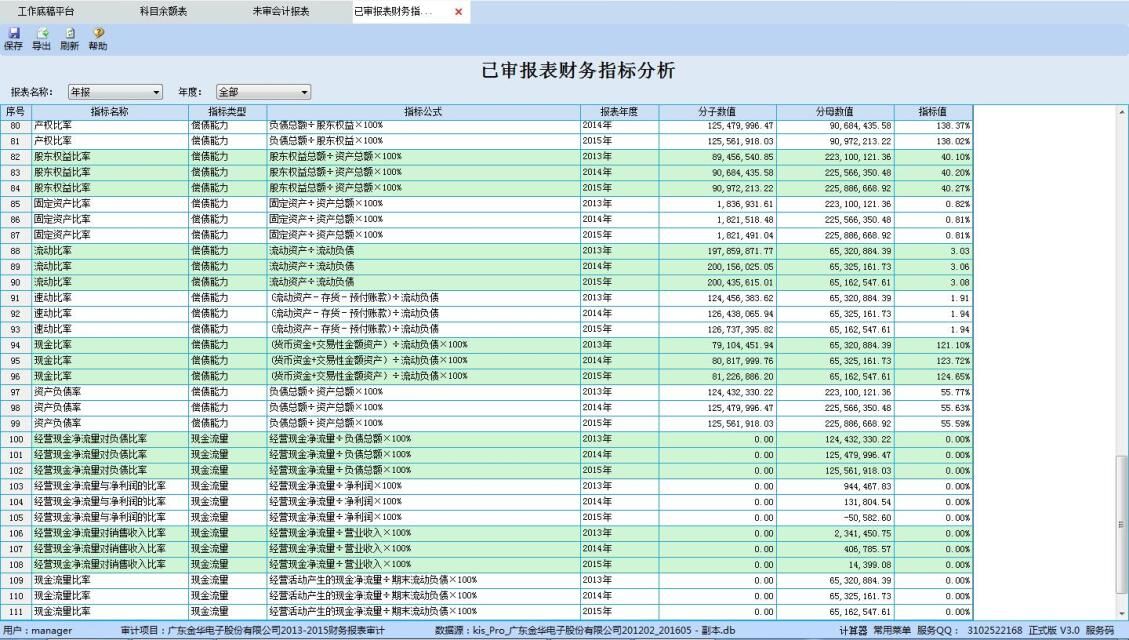This screenshot has height=640, width=1129.
Task: Select the 指标公式 column header
Action: (x=423, y=112)
